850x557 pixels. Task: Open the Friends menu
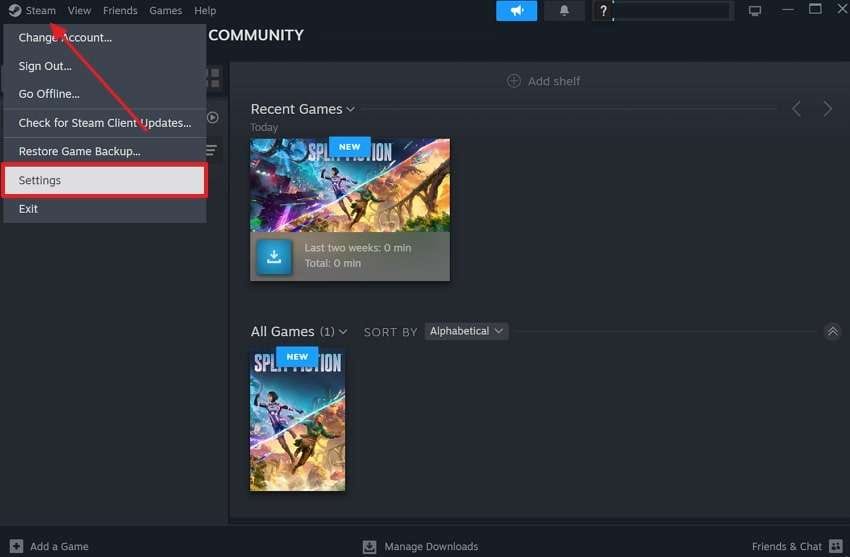click(120, 10)
